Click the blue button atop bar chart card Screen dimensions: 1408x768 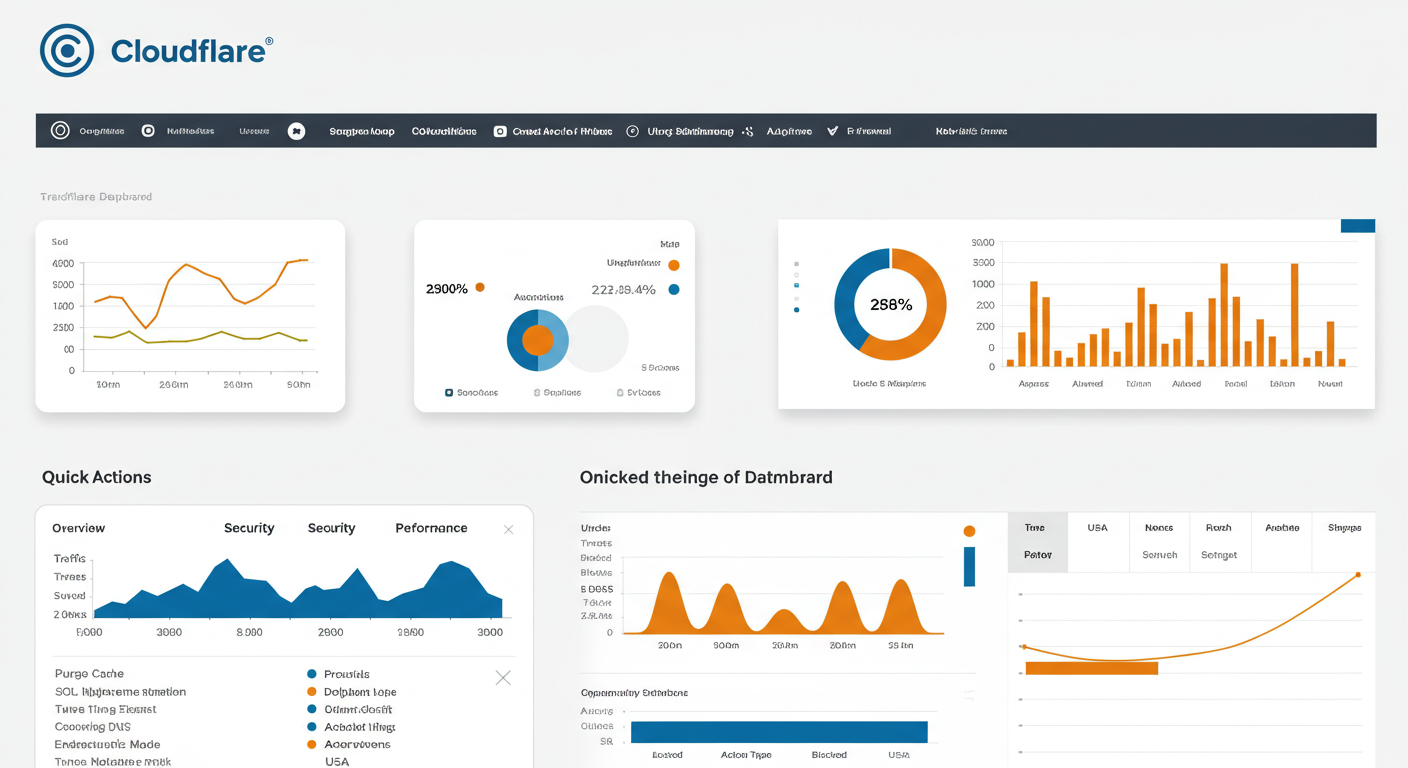[x=1357, y=226]
